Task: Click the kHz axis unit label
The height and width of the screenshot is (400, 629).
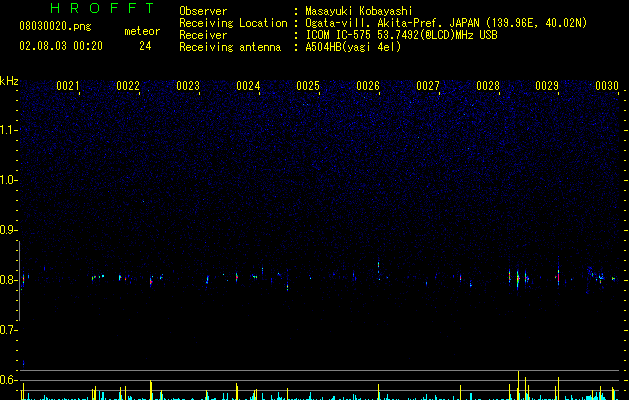Action: [9, 81]
